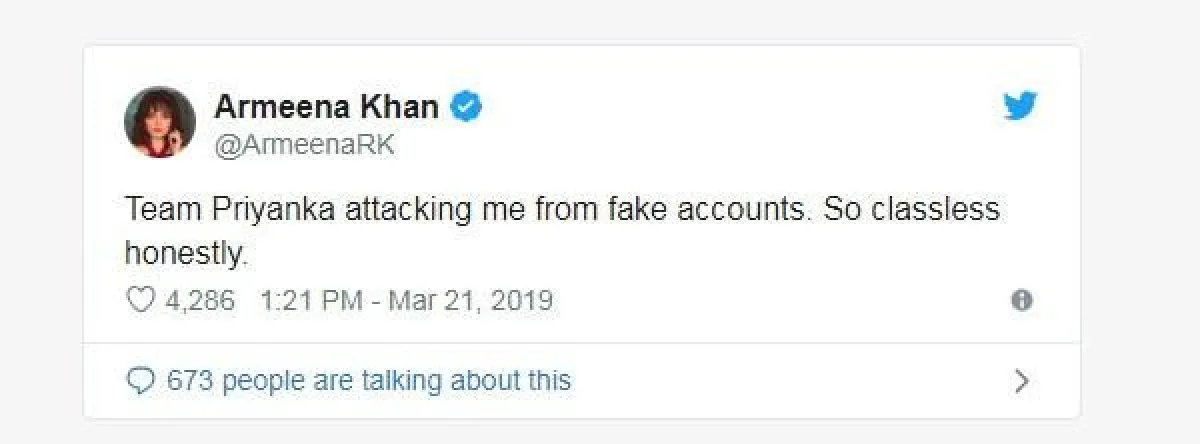The height and width of the screenshot is (444, 1200).
Task: Open Armeena Khan's profile picture
Action: click(x=159, y=122)
